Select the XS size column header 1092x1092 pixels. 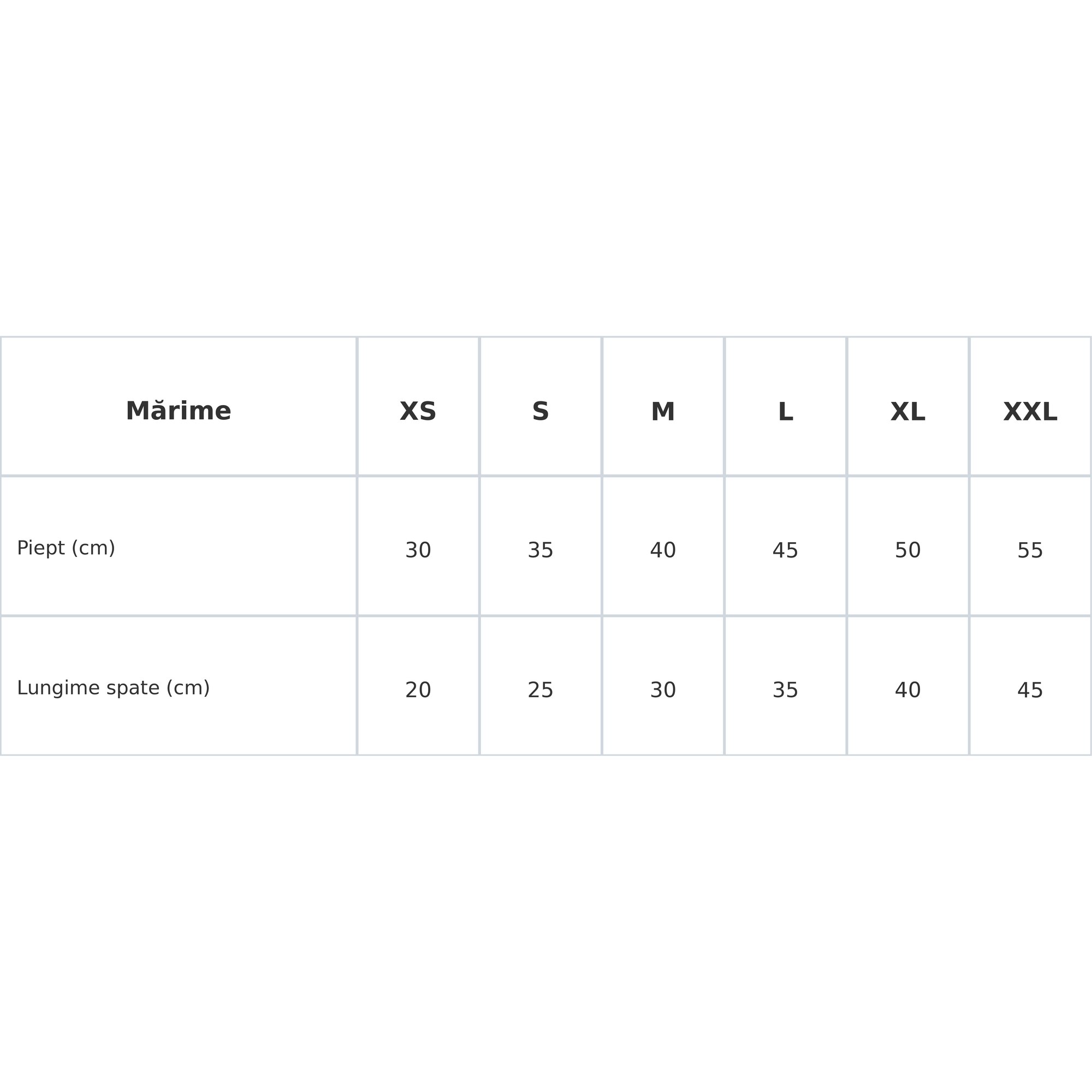pyautogui.click(x=418, y=411)
